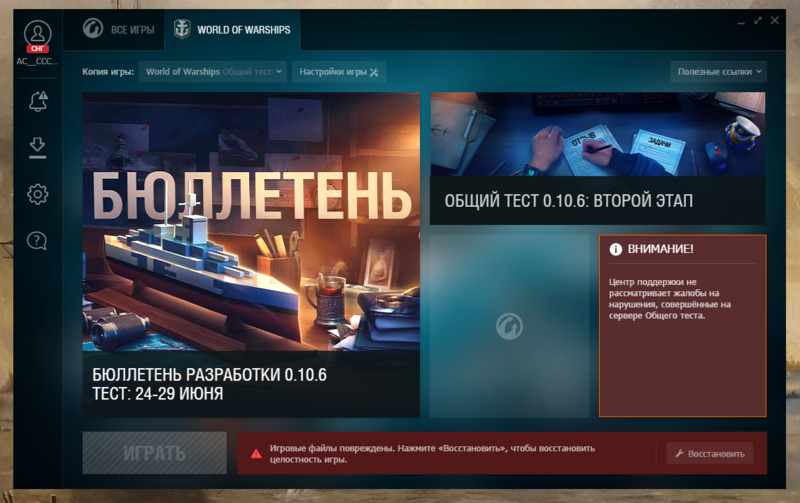The image size is (800, 503).
Task: Click the support center warning text
Action: pos(669,299)
